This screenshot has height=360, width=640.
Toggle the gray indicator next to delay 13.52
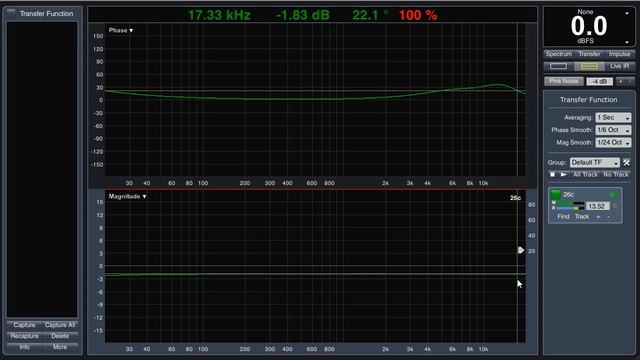[615, 206]
